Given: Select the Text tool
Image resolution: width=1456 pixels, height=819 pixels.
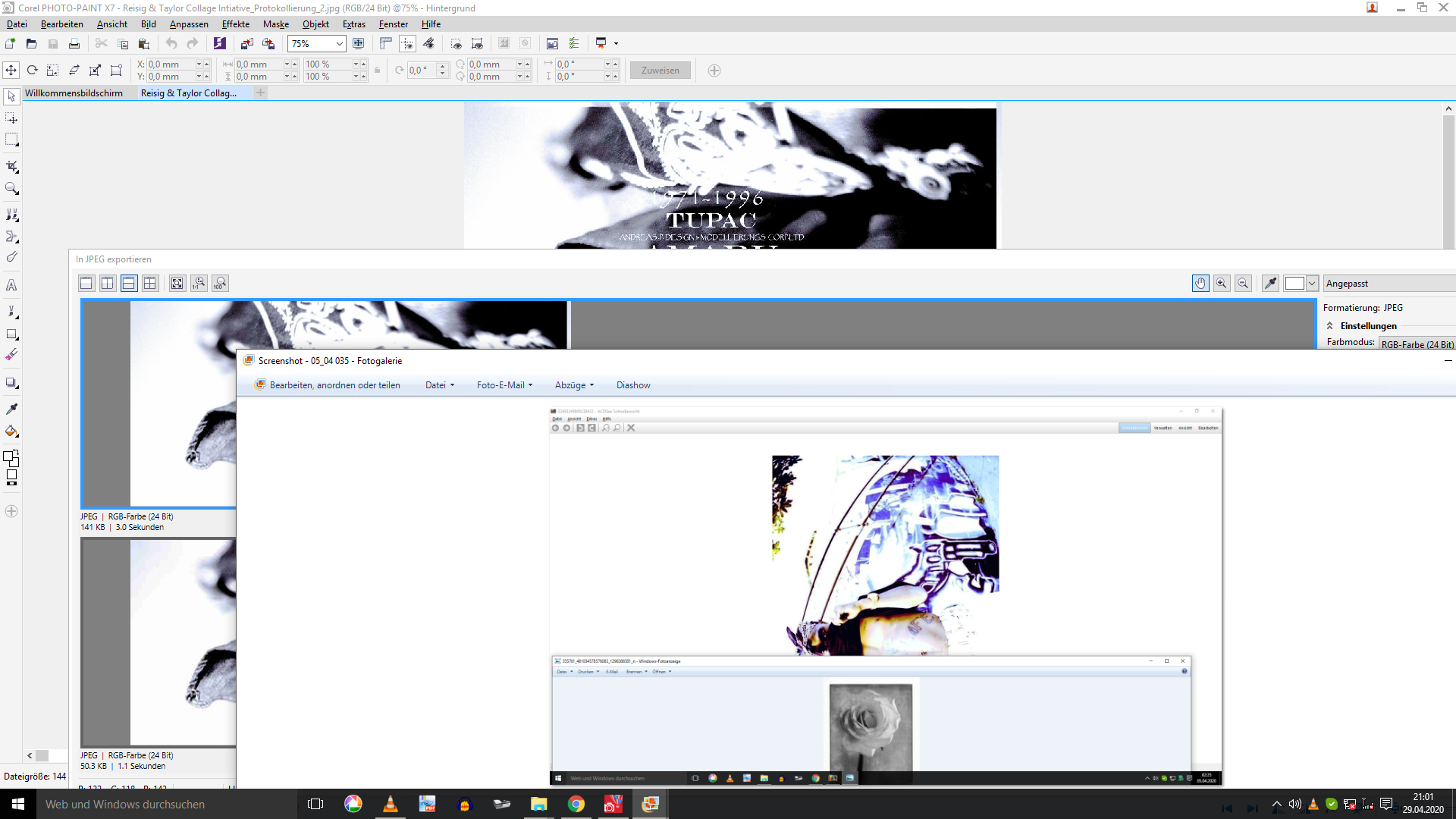Looking at the screenshot, I should click(11, 285).
